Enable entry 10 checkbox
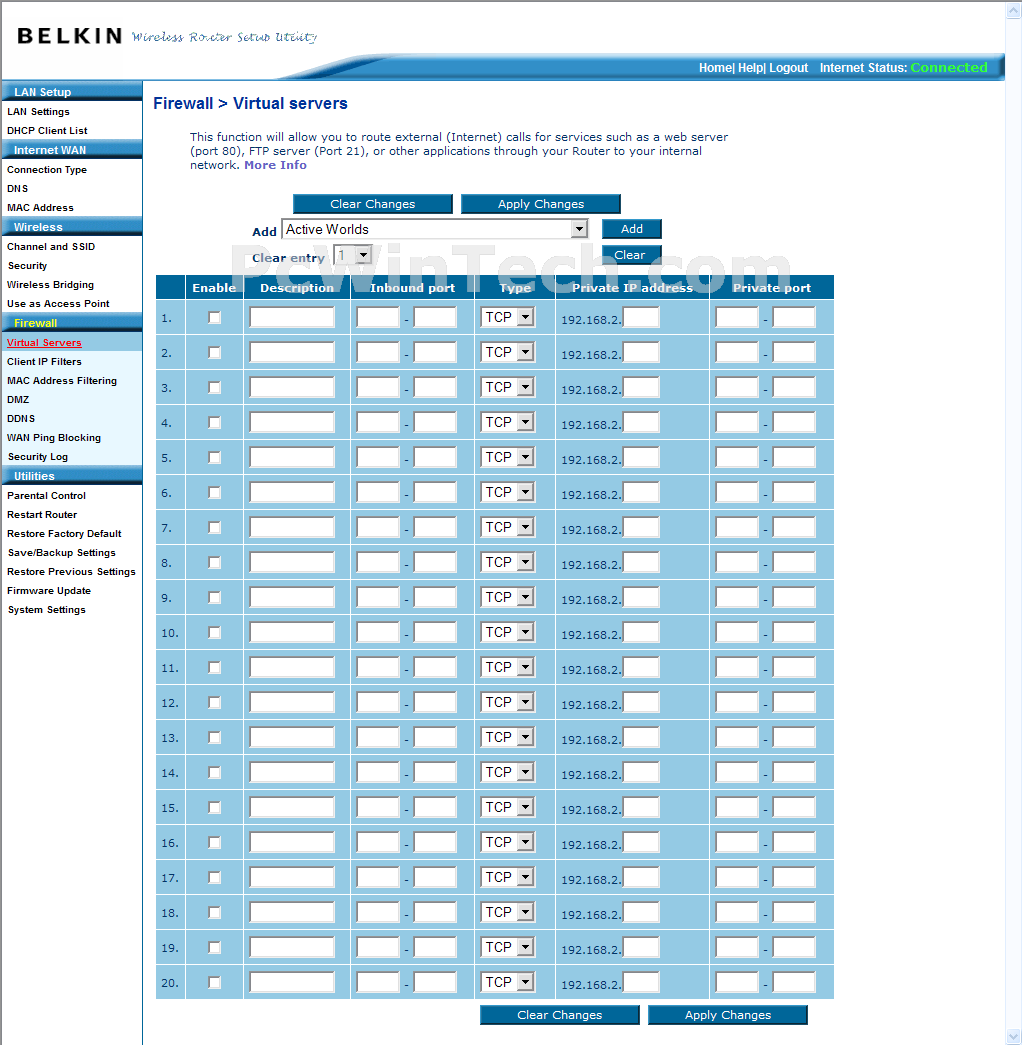 pos(214,632)
